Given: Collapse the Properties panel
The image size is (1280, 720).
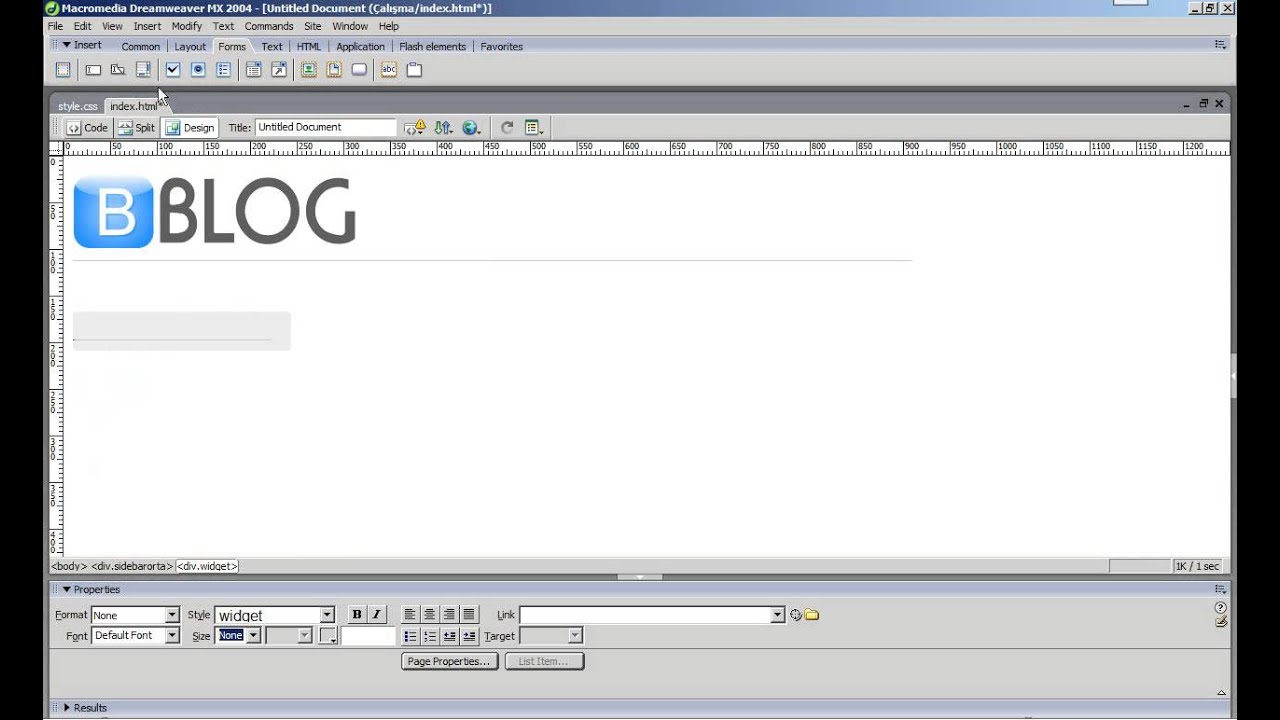Looking at the screenshot, I should tap(66, 589).
